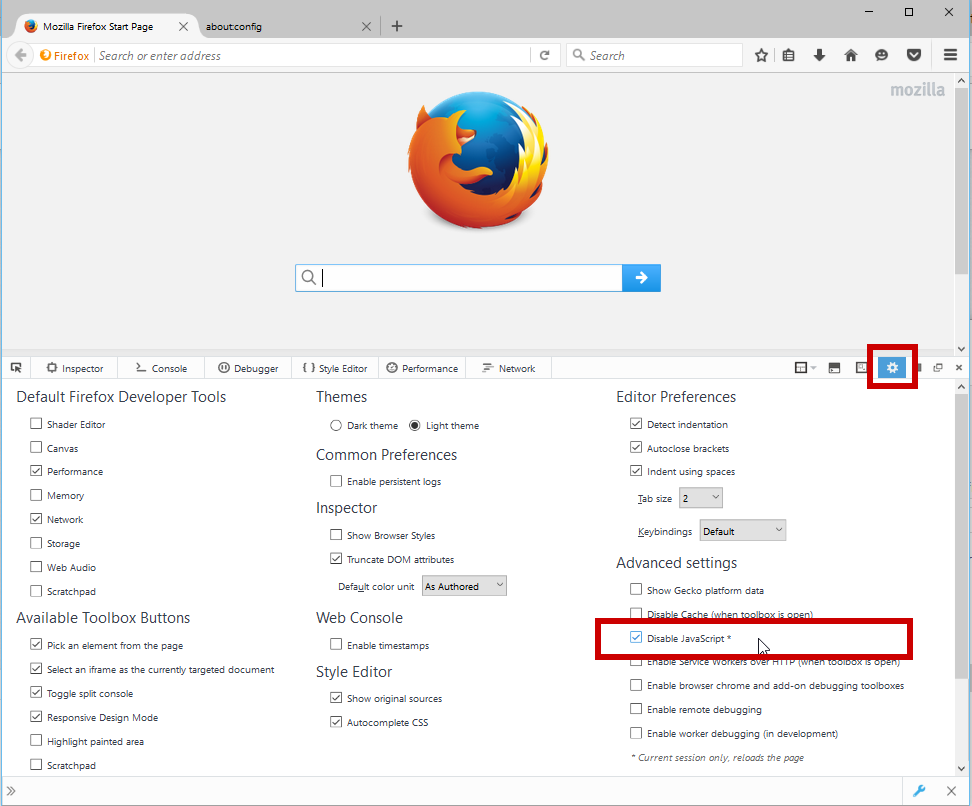This screenshot has height=806, width=972.
Task: Click the address bar field
Action: pos(313,55)
